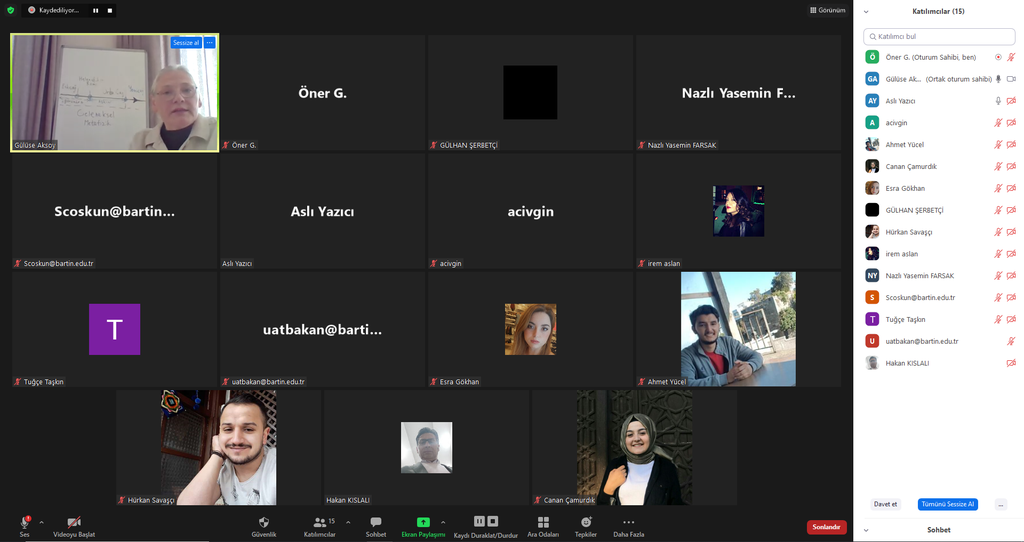
Task: Toggle camera for Aslı Yazıcı row
Action: click(x=1011, y=101)
